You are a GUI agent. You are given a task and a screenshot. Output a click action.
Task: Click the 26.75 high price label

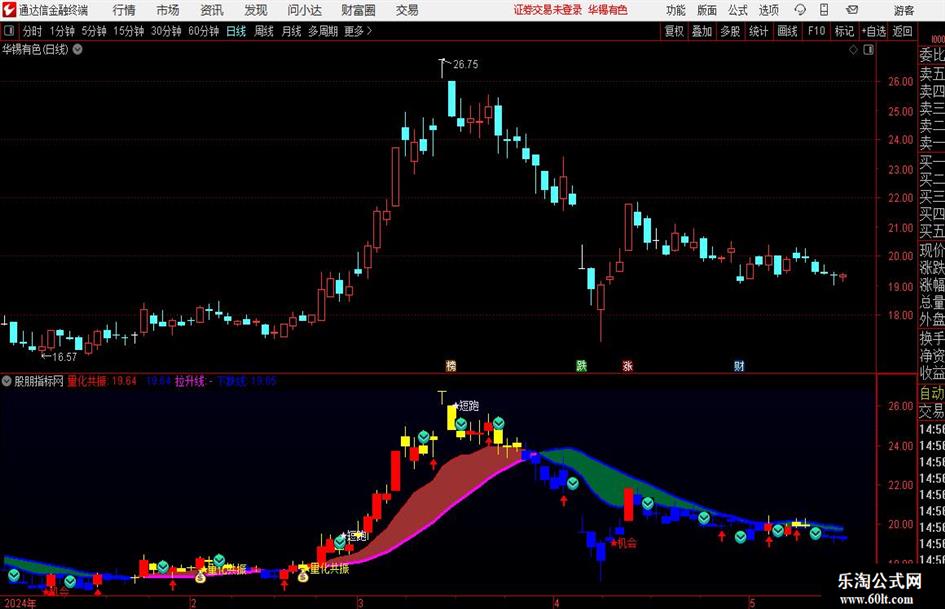465,65
